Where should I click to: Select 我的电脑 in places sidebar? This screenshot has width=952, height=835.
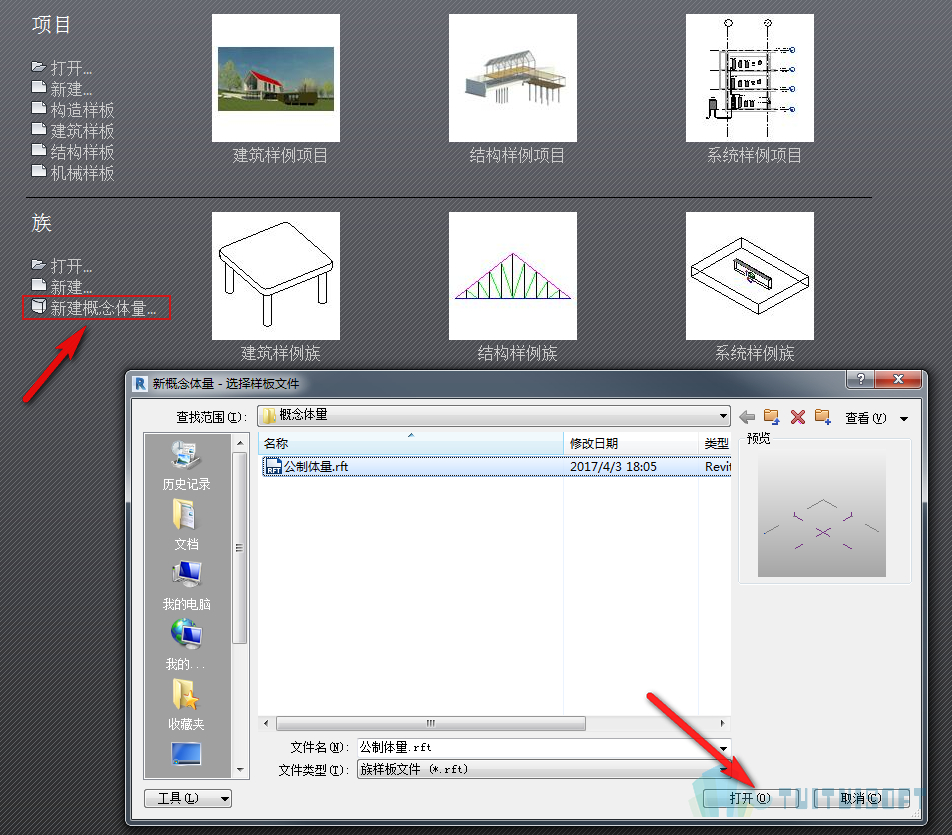tap(186, 585)
